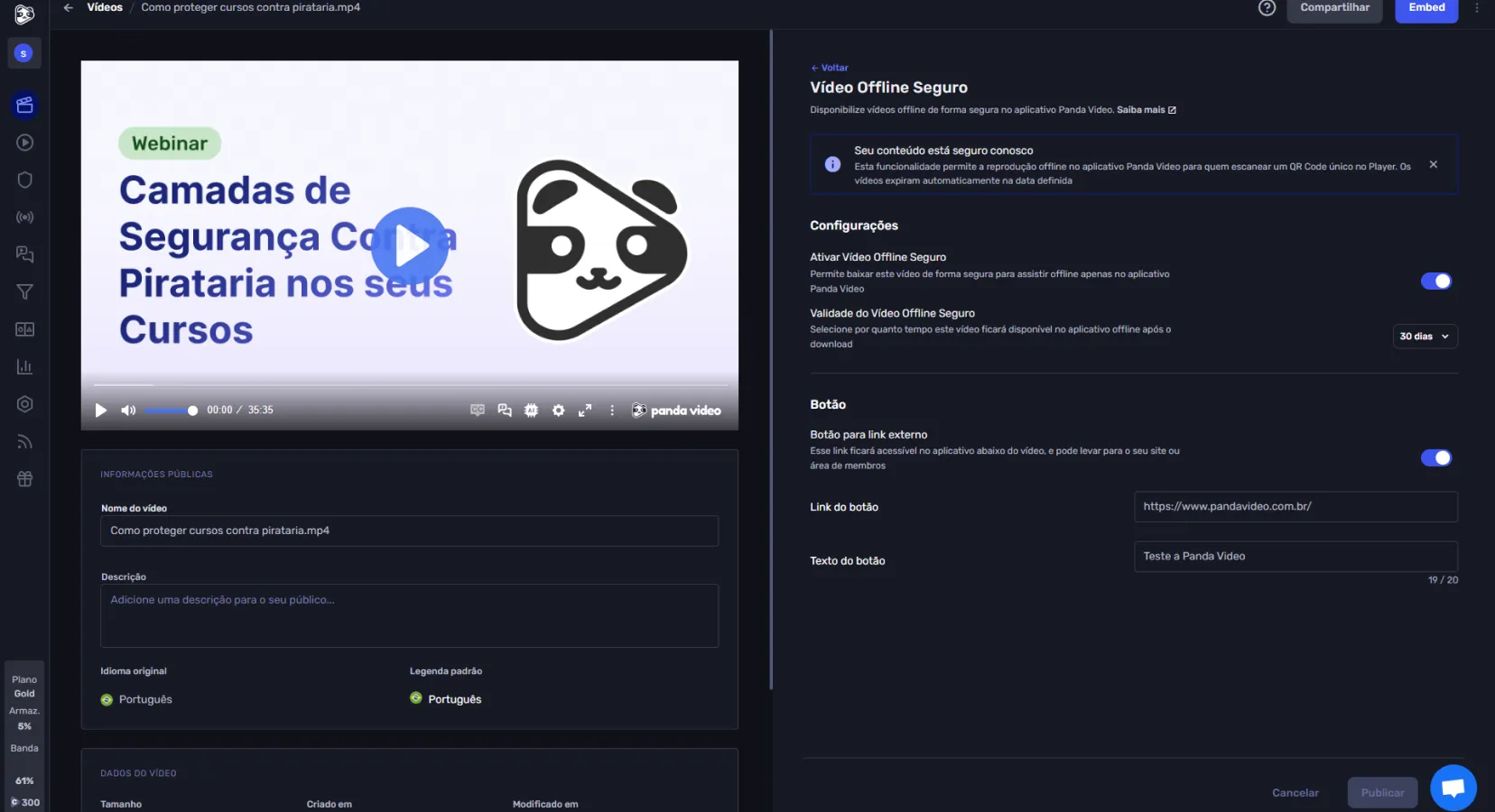Viewport: 1495px width, 812px height.
Task: Go back using the top arrow
Action: (x=68, y=7)
